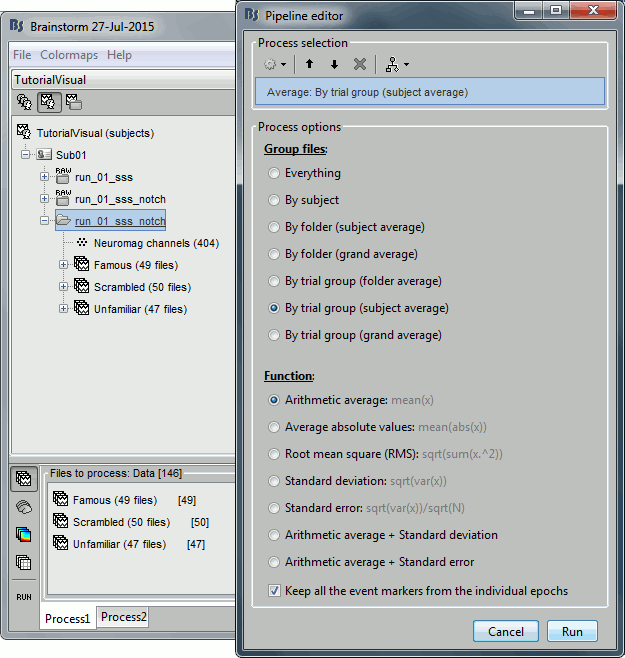Click the move process down arrow
This screenshot has height=658, width=625.
[334, 64]
